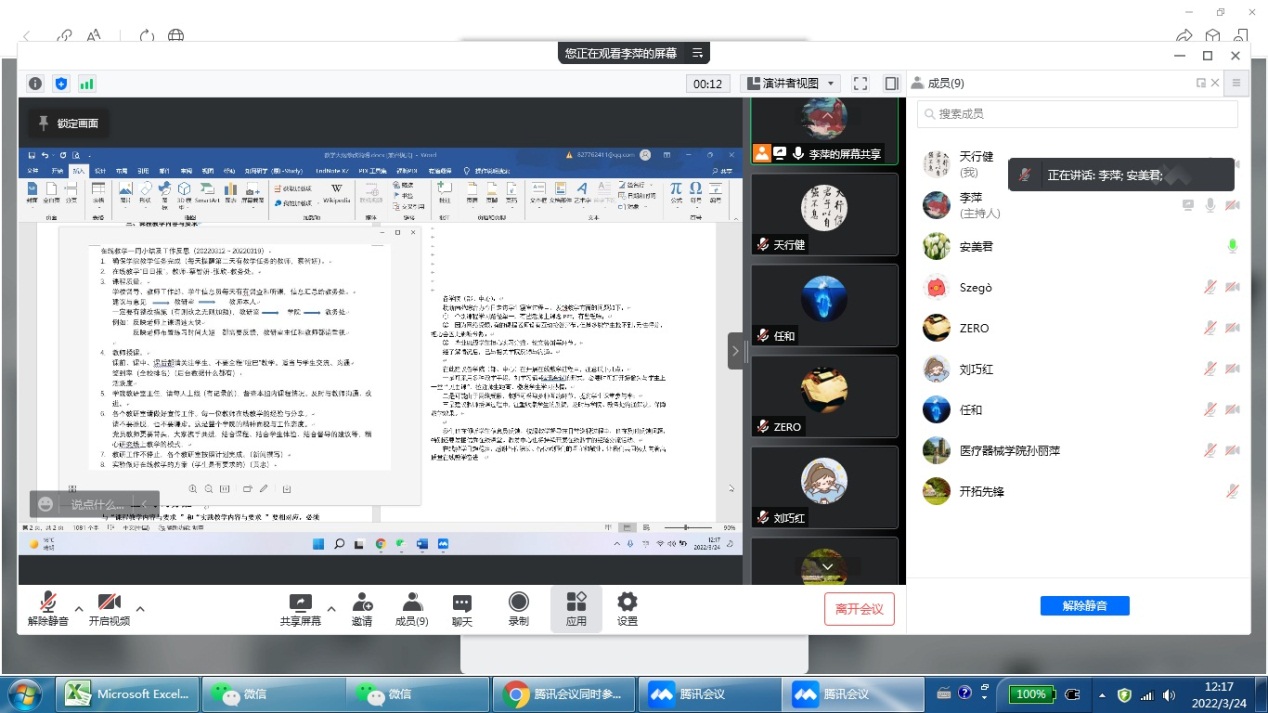The width and height of the screenshot is (1268, 713).
Task: Open the members panel hamburger menu
Action: pos(1236,83)
